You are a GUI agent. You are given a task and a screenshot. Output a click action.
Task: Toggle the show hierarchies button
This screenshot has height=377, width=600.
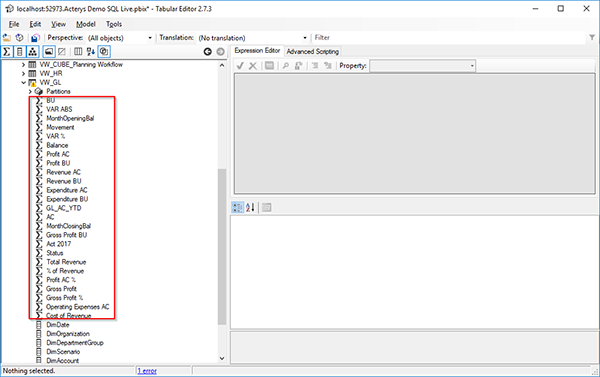33,51
